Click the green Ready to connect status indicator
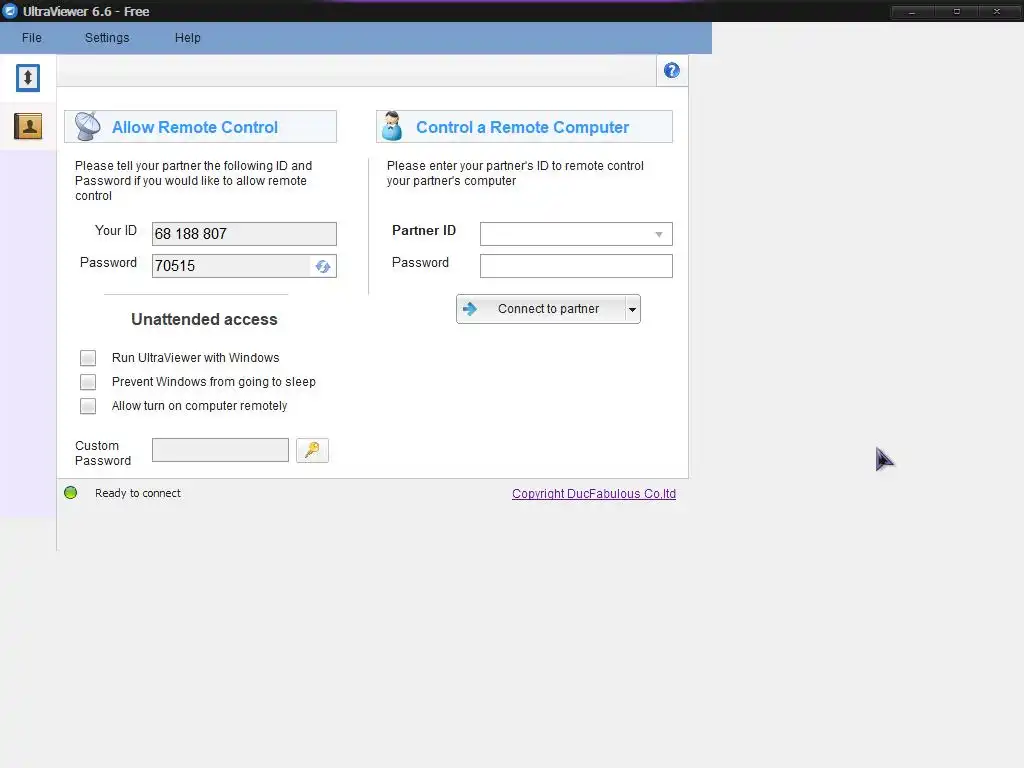1024x768 pixels. 71,493
